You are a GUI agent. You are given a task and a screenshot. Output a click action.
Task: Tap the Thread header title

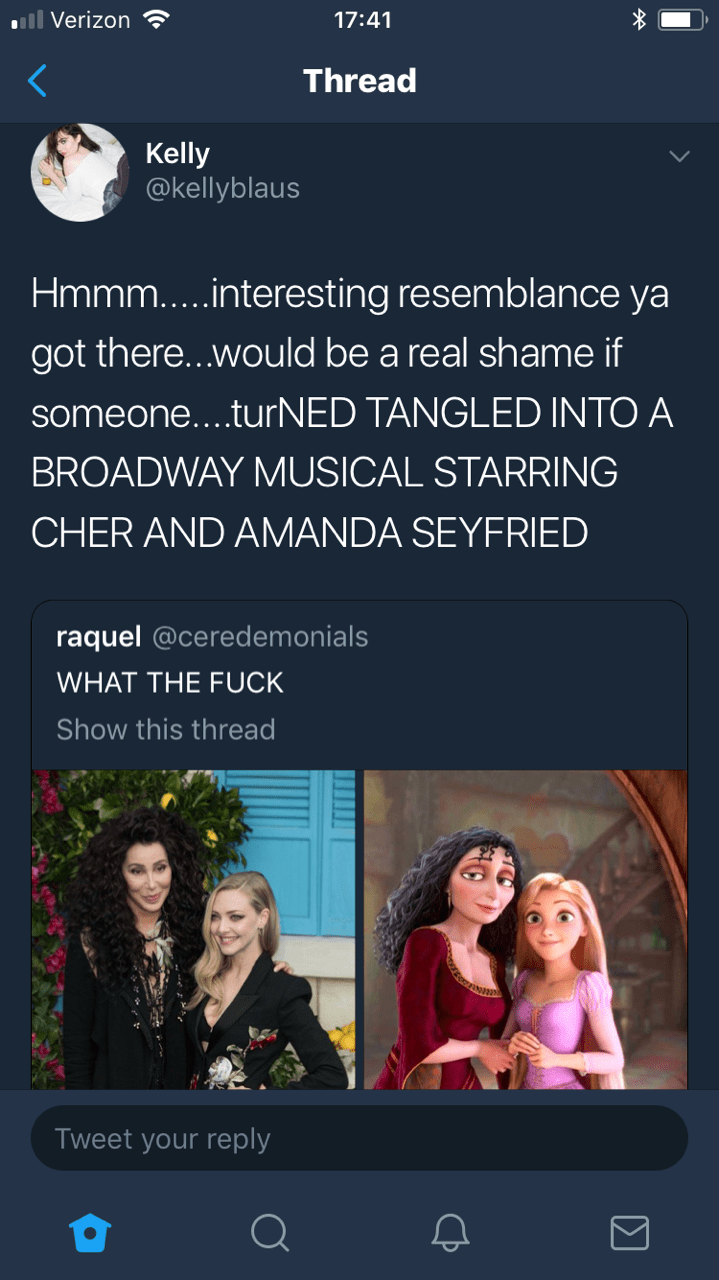pos(359,80)
